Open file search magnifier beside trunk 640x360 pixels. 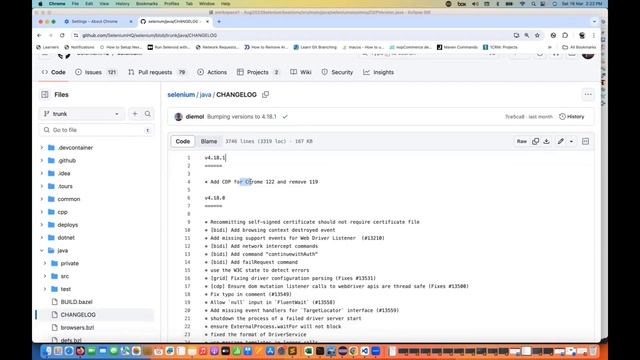click(x=148, y=114)
